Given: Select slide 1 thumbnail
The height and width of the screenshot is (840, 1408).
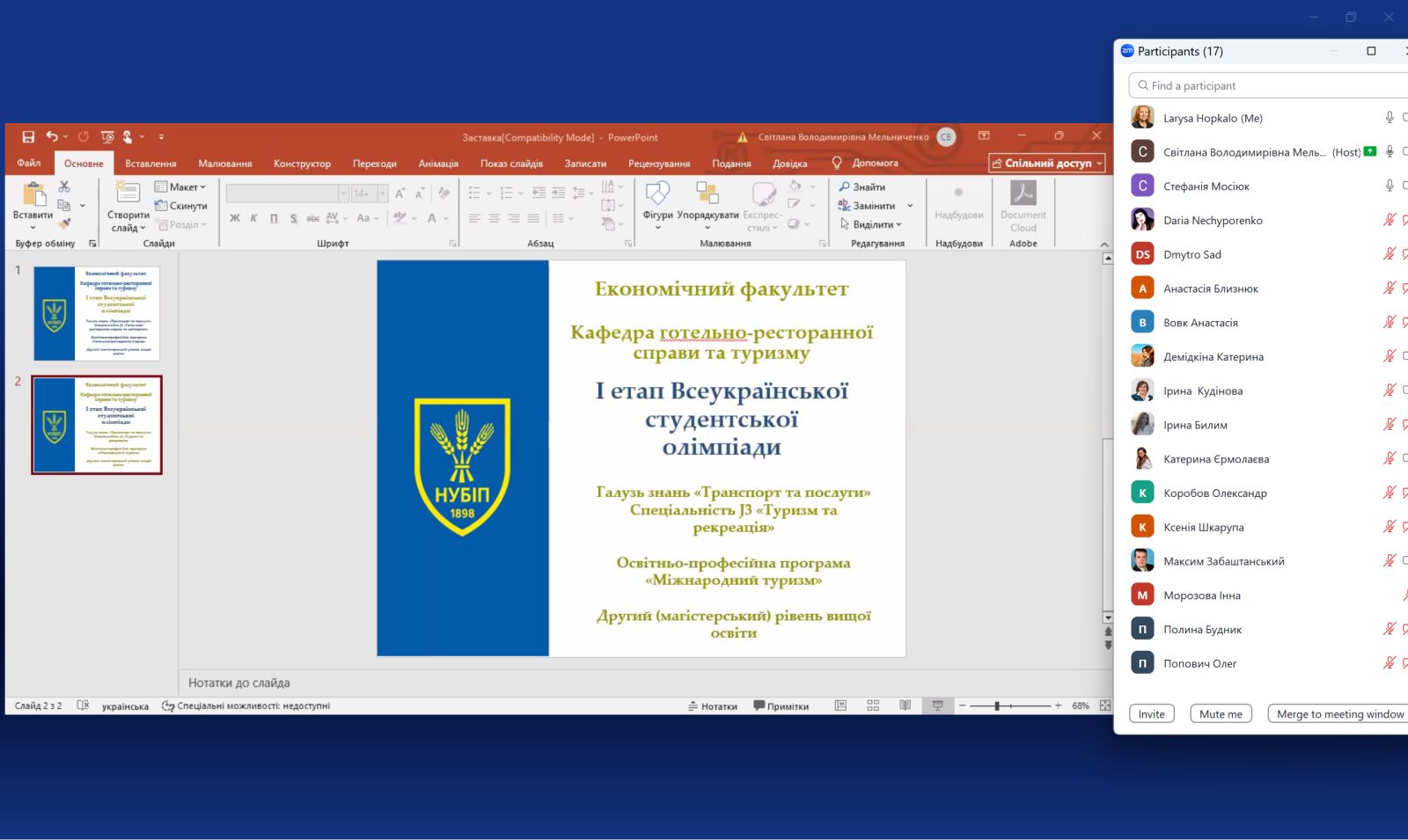Looking at the screenshot, I should point(97,313).
